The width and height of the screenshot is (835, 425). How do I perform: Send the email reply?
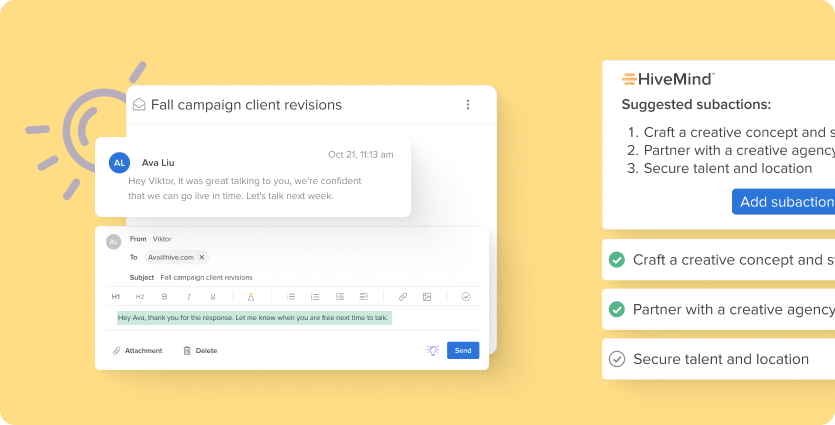463,350
